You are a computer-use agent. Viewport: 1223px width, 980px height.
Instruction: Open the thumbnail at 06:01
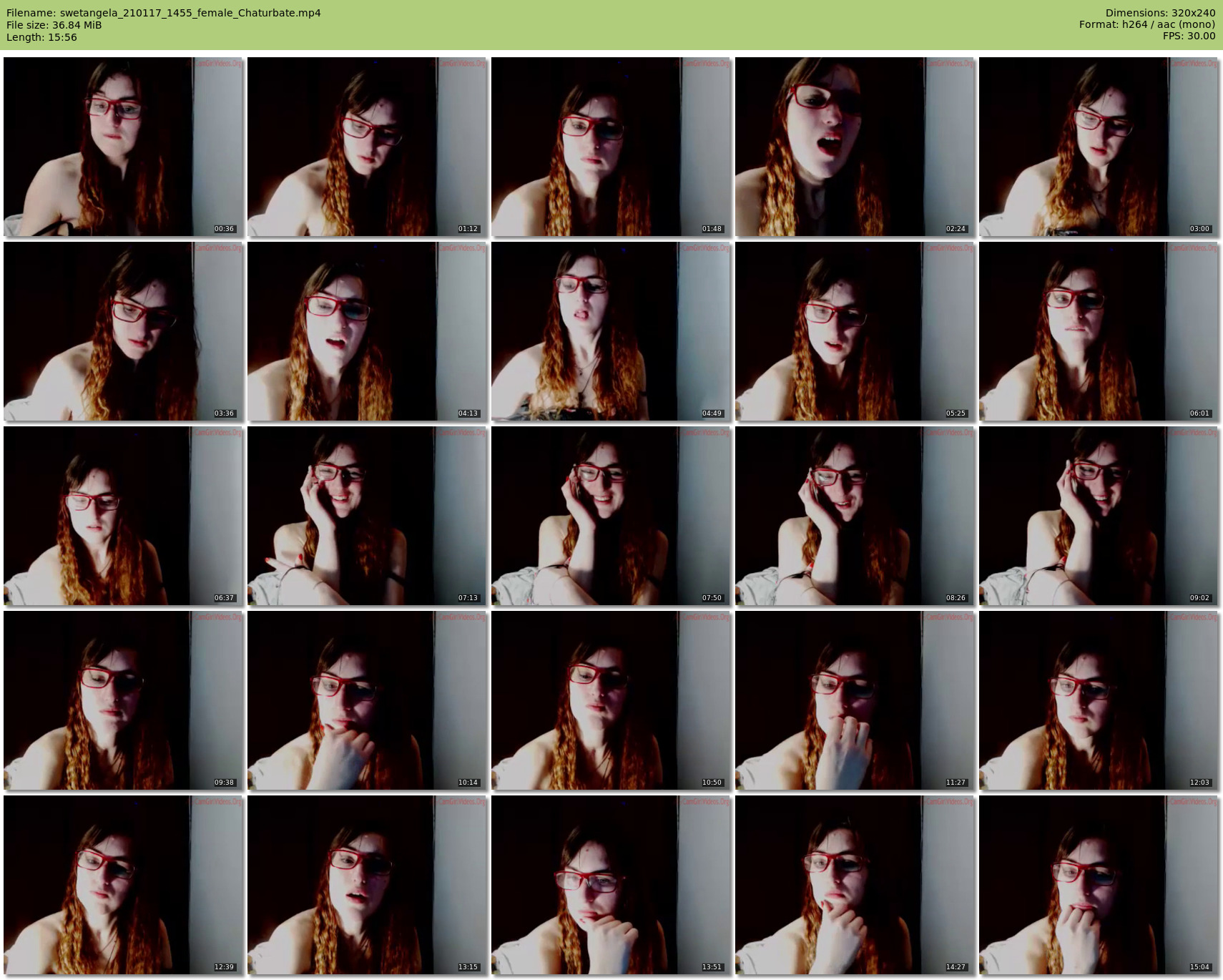coord(1099,331)
